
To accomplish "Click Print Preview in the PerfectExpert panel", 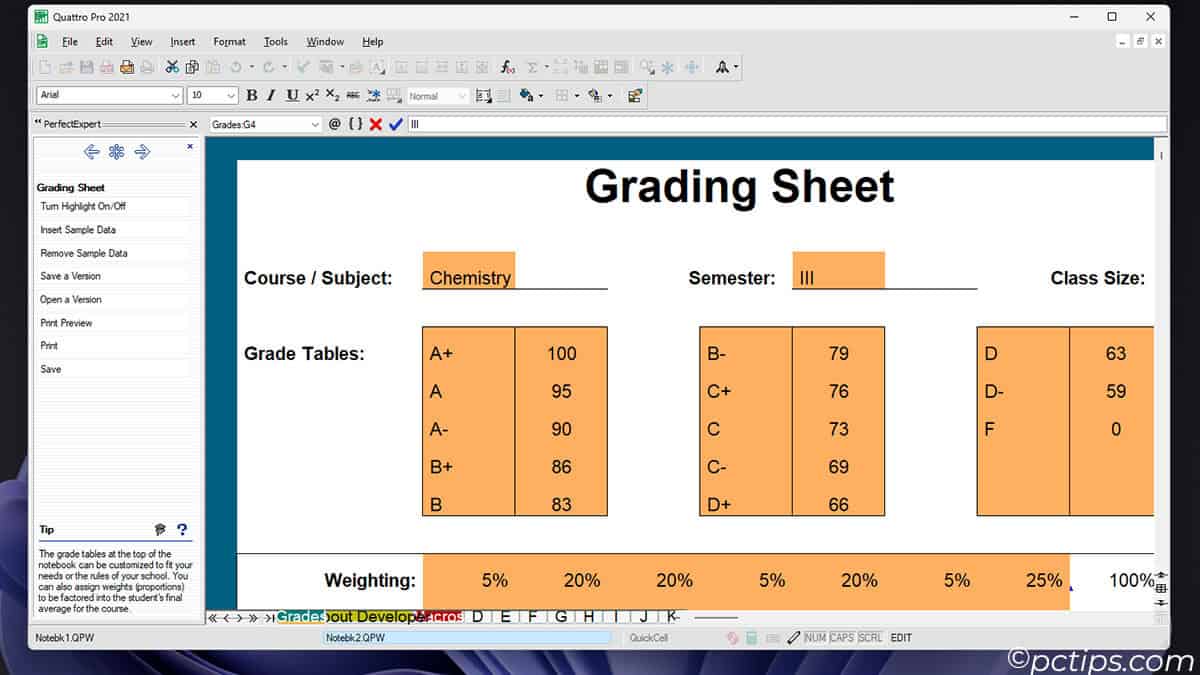I will coord(66,322).
